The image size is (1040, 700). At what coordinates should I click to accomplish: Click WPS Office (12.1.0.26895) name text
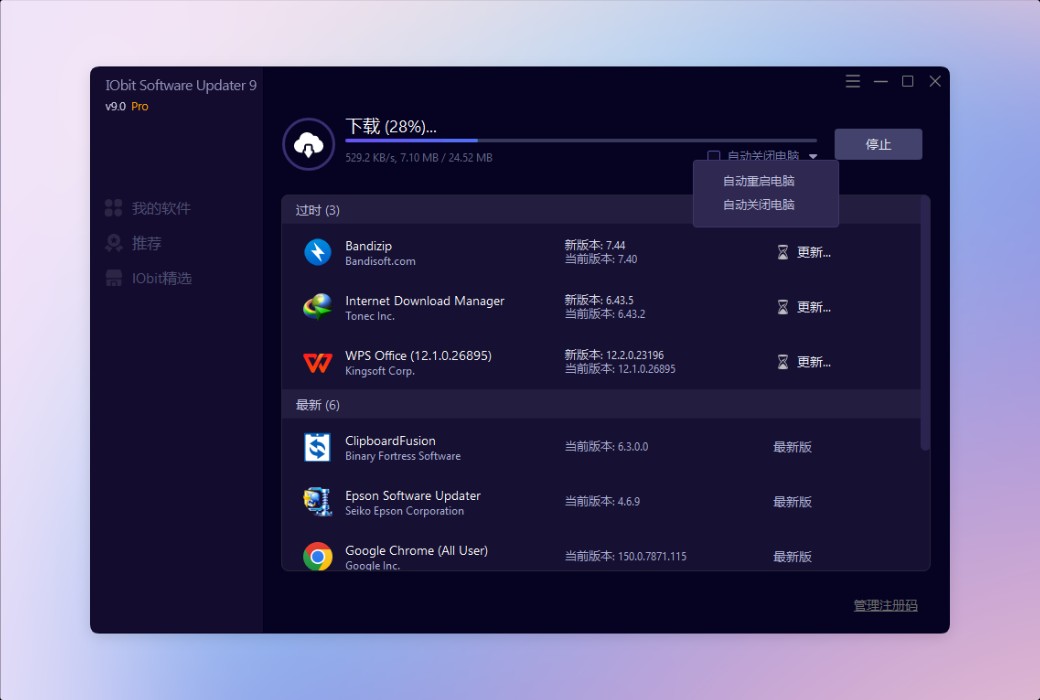coord(419,356)
